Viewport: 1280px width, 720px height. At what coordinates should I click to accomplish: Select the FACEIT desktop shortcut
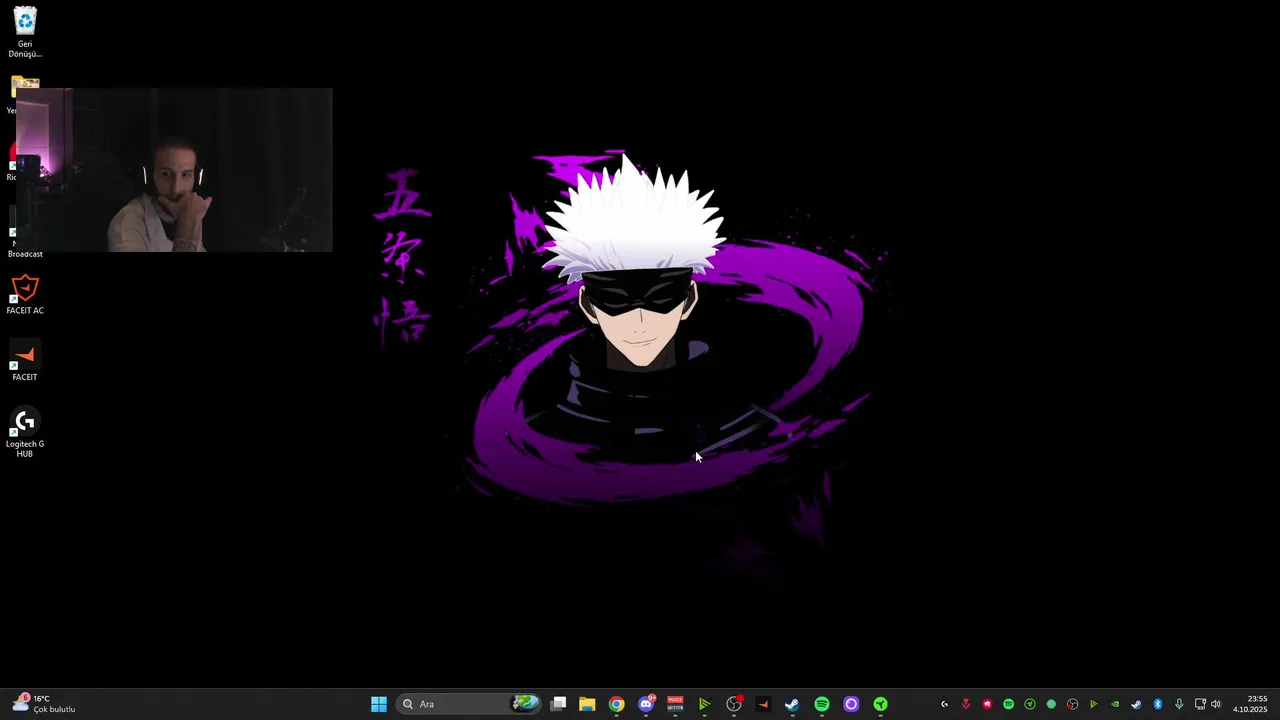25,361
